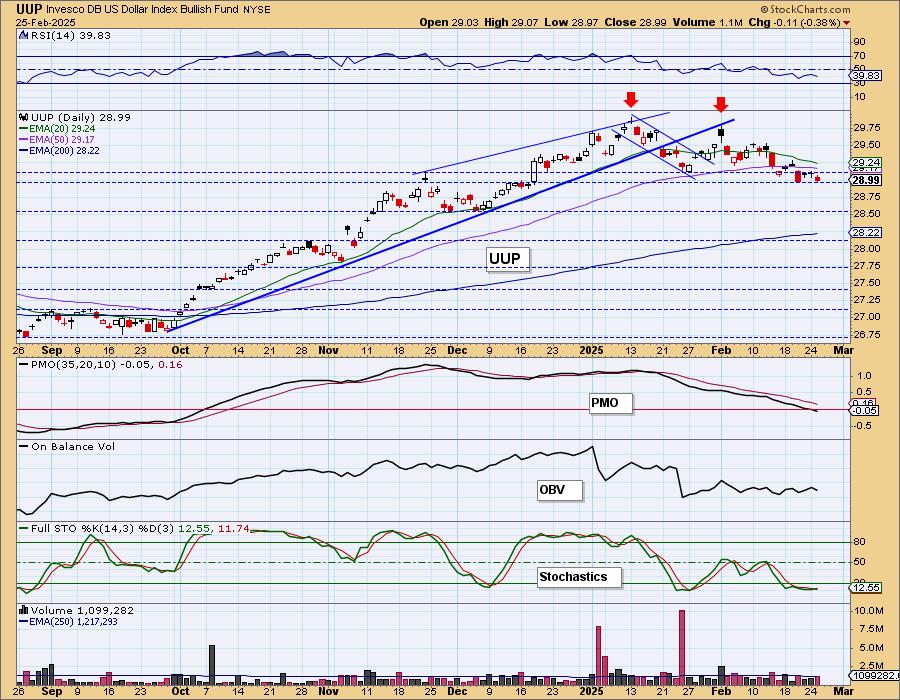900x700 pixels.
Task: Click the boxed UUP annotation on the price chart
Action: pyautogui.click(x=506, y=259)
